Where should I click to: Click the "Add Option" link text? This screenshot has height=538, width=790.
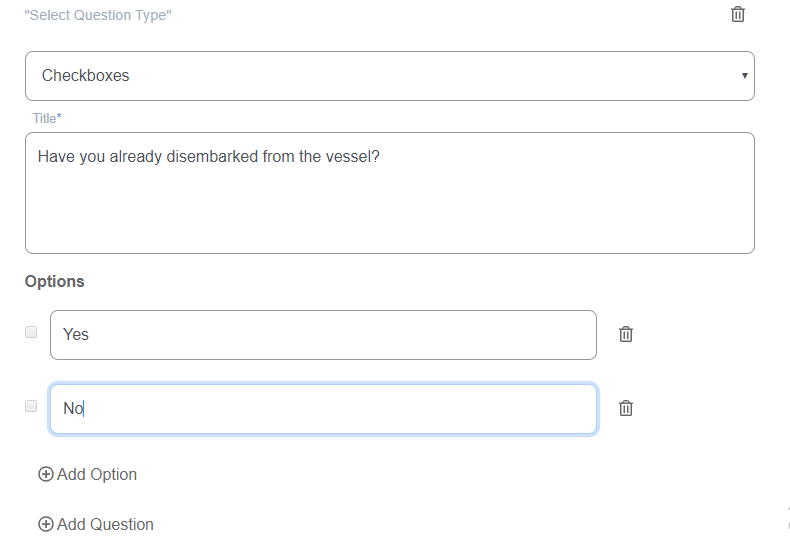click(97, 475)
